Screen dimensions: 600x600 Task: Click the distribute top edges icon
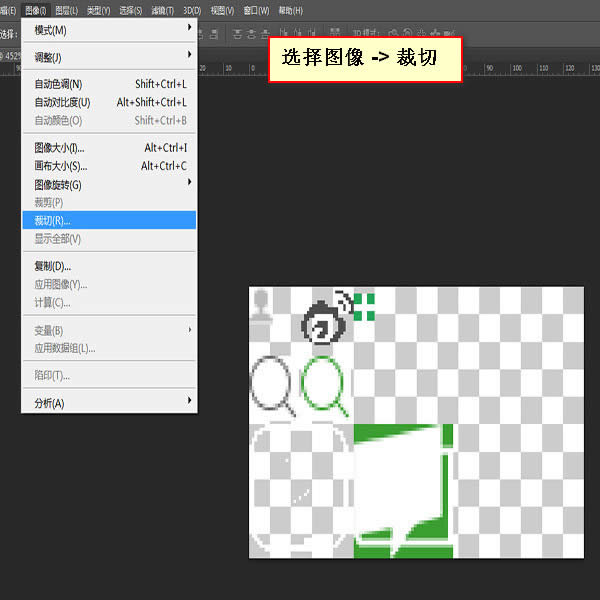click(x=237, y=34)
